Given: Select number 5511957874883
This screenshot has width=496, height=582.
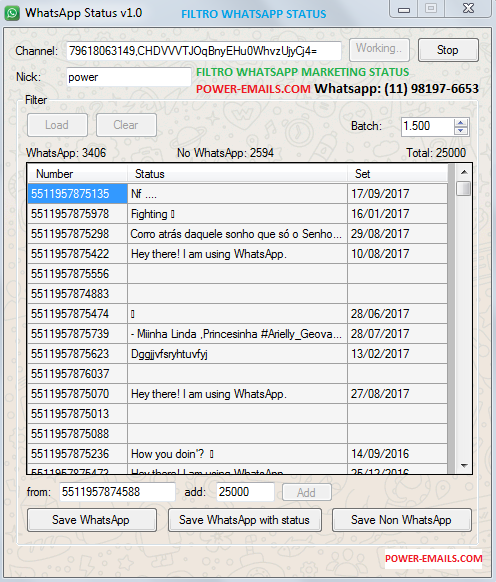Looking at the screenshot, I should tap(78, 294).
